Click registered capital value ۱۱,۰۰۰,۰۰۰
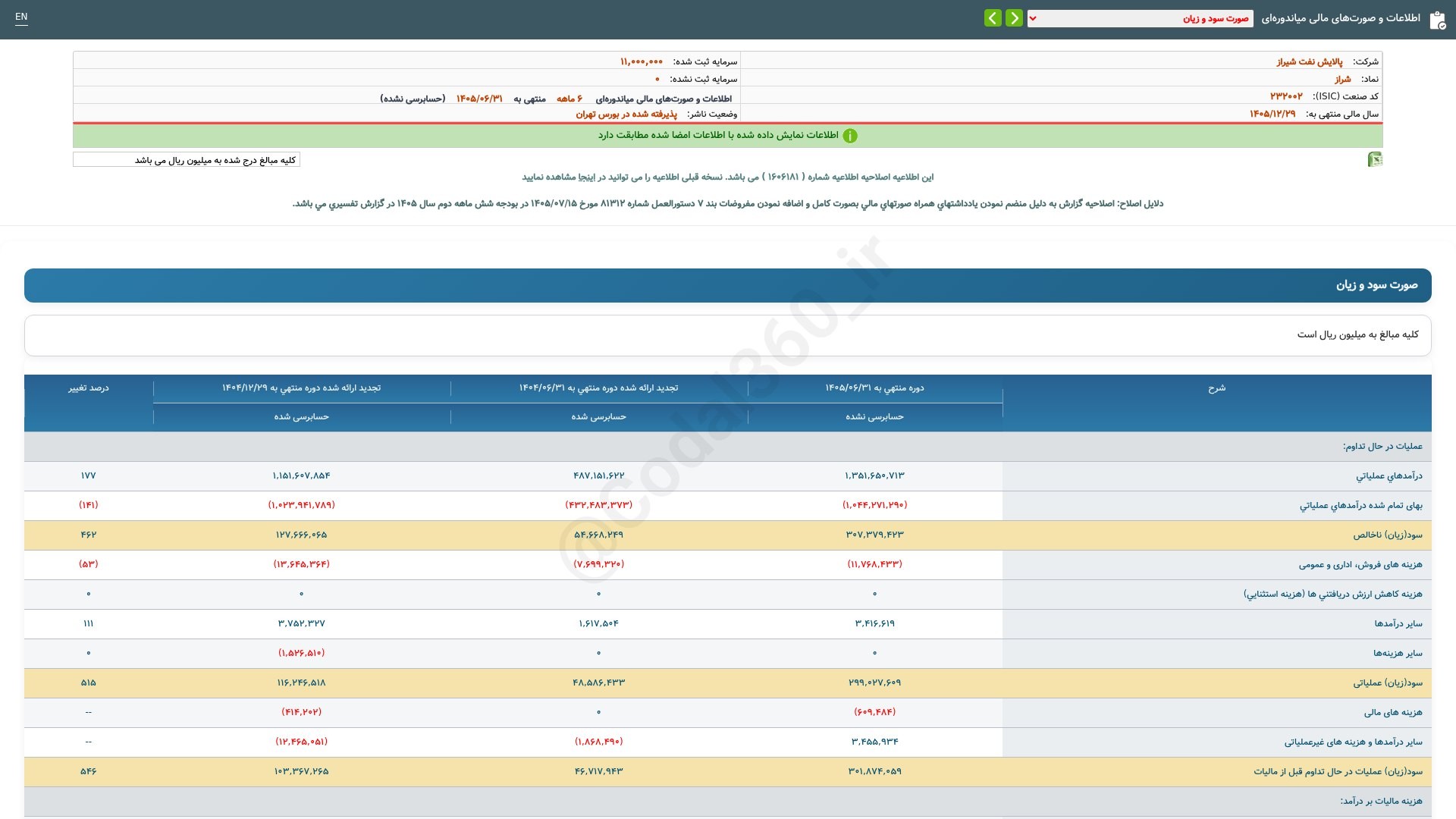Screen dimensions: 1456x819 pyautogui.click(x=642, y=61)
